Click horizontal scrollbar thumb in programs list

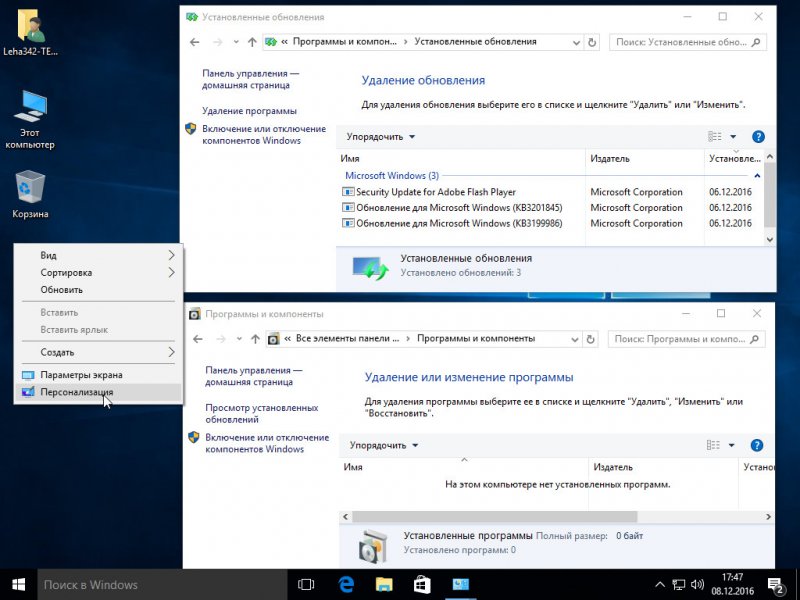(494, 517)
